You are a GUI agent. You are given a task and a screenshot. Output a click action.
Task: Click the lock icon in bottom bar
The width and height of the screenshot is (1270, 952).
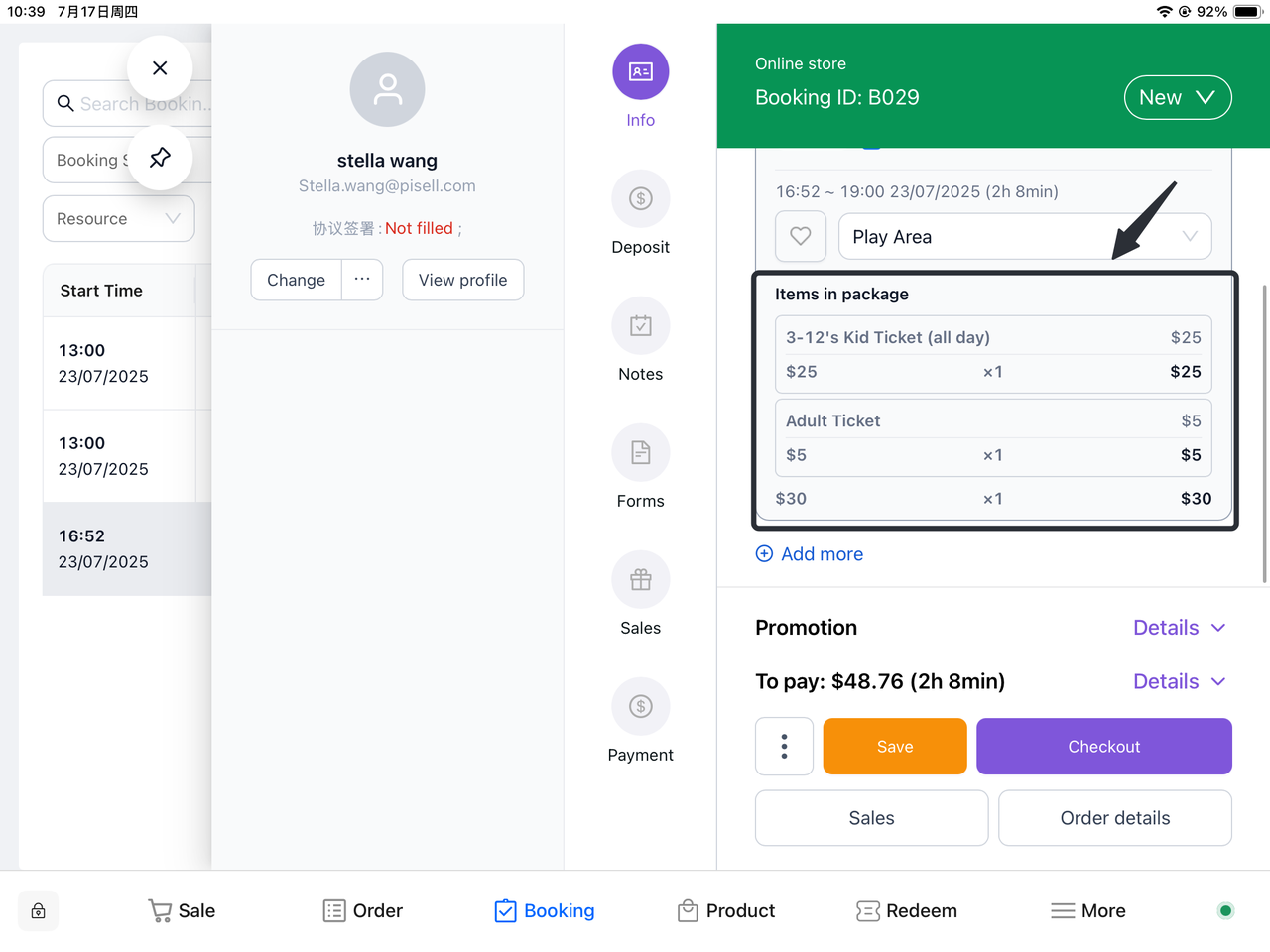[x=39, y=911]
